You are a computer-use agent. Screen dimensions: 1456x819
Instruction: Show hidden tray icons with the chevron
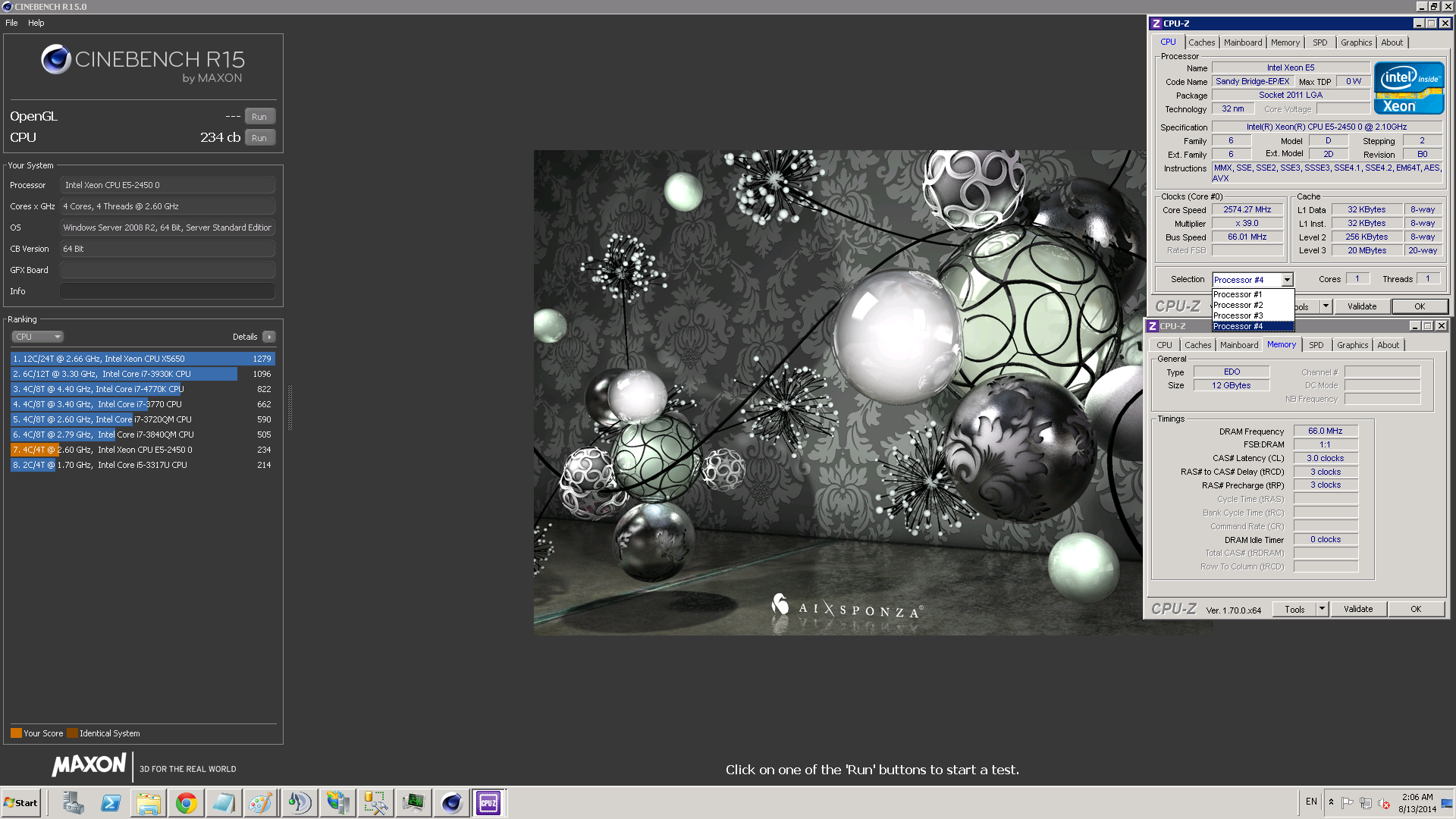(1331, 802)
